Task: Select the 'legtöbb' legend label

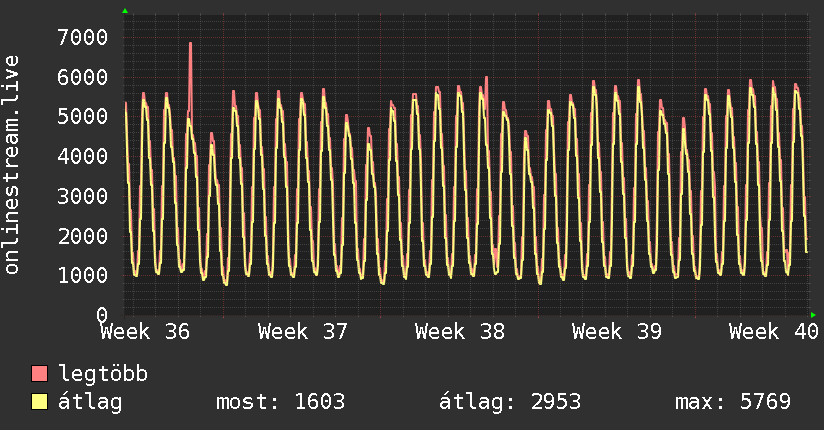Action: click(103, 374)
